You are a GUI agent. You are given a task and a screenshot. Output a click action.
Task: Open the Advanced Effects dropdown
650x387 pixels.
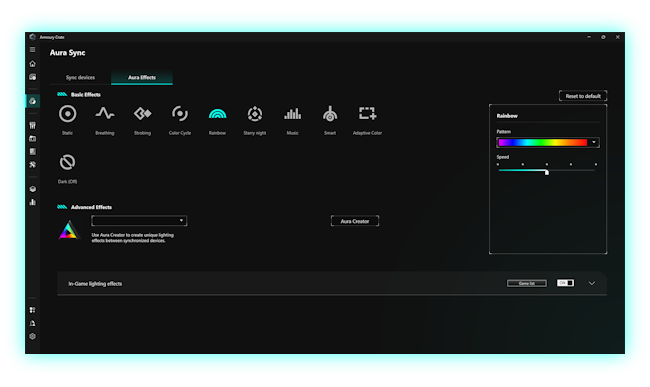tap(139, 221)
